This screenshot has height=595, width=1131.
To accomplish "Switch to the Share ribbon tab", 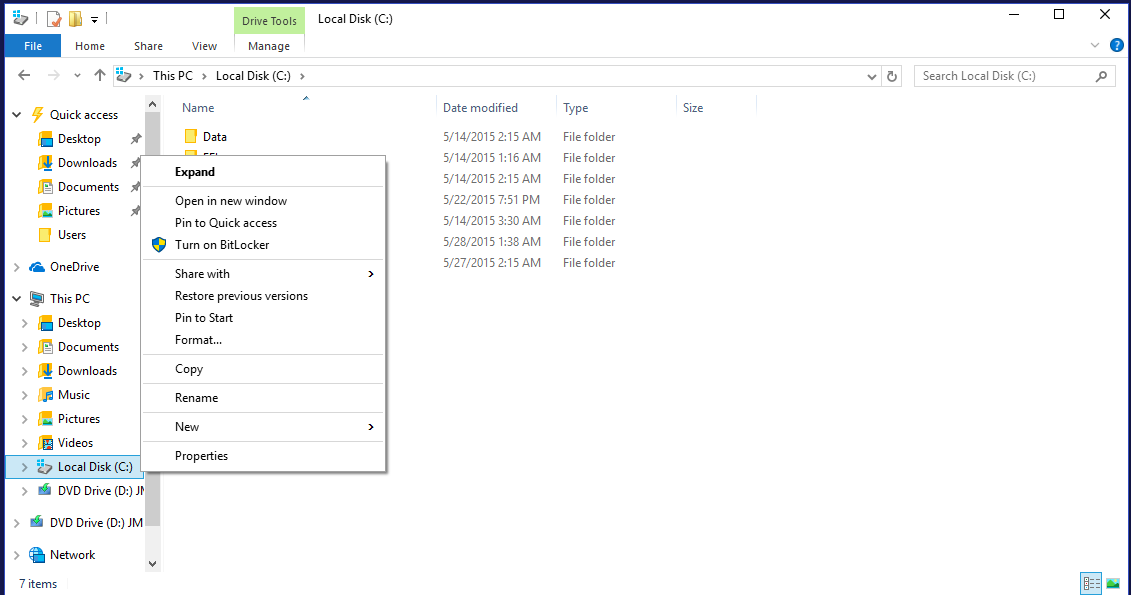I will pyautogui.click(x=148, y=45).
